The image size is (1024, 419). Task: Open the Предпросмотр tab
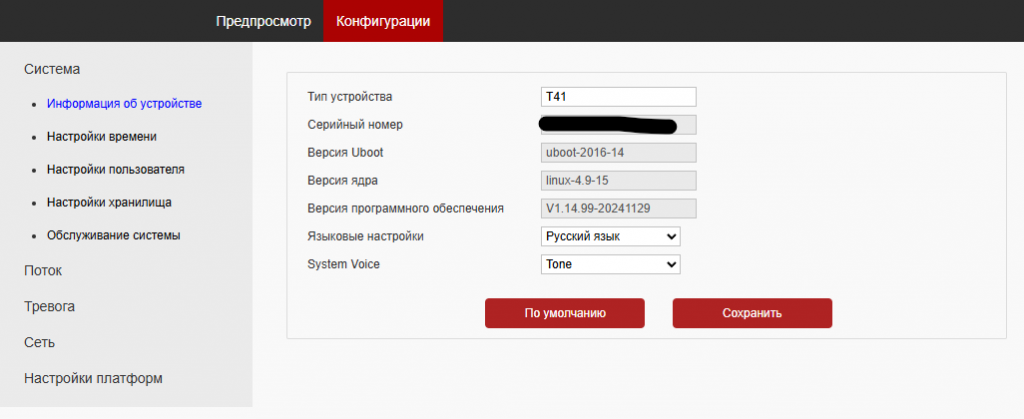[x=263, y=21]
